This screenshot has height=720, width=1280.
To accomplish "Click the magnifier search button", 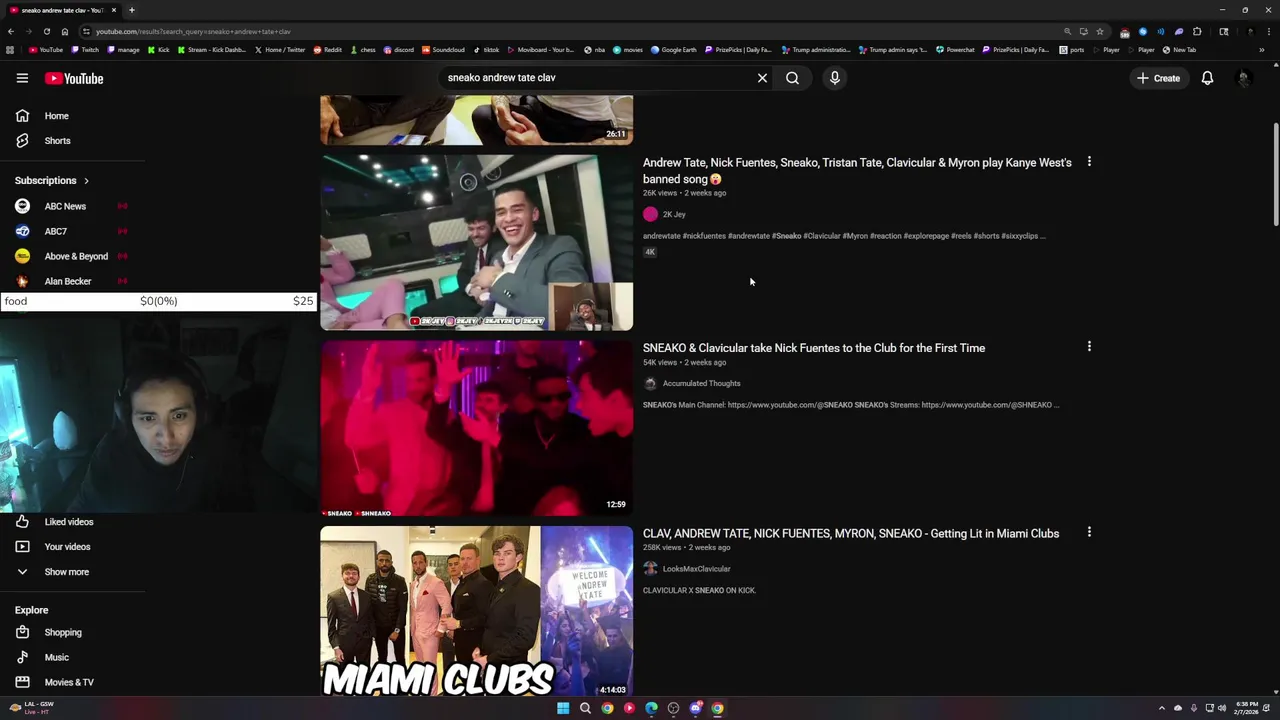I will tap(792, 78).
